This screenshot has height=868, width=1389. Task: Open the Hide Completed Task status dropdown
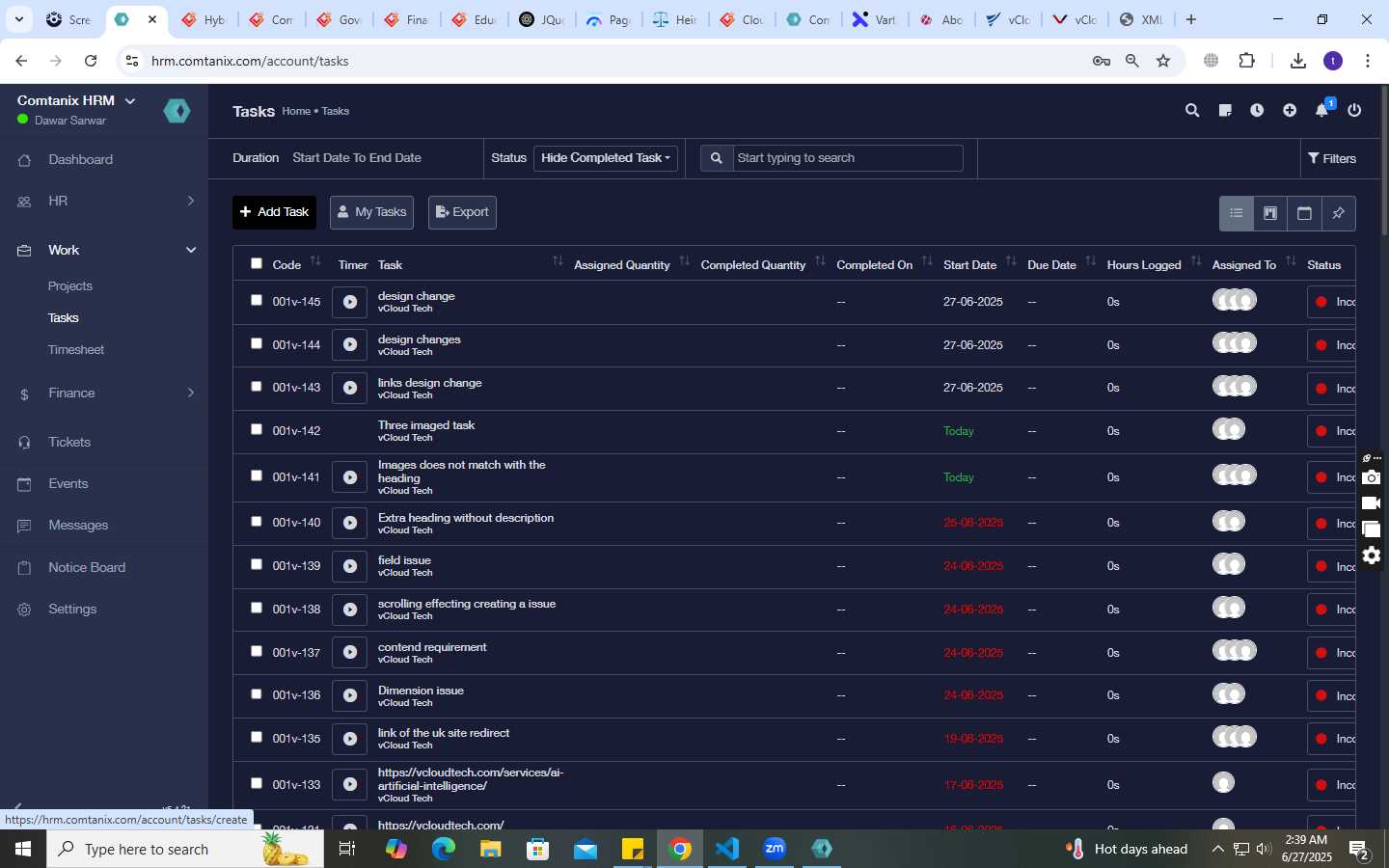click(x=606, y=158)
